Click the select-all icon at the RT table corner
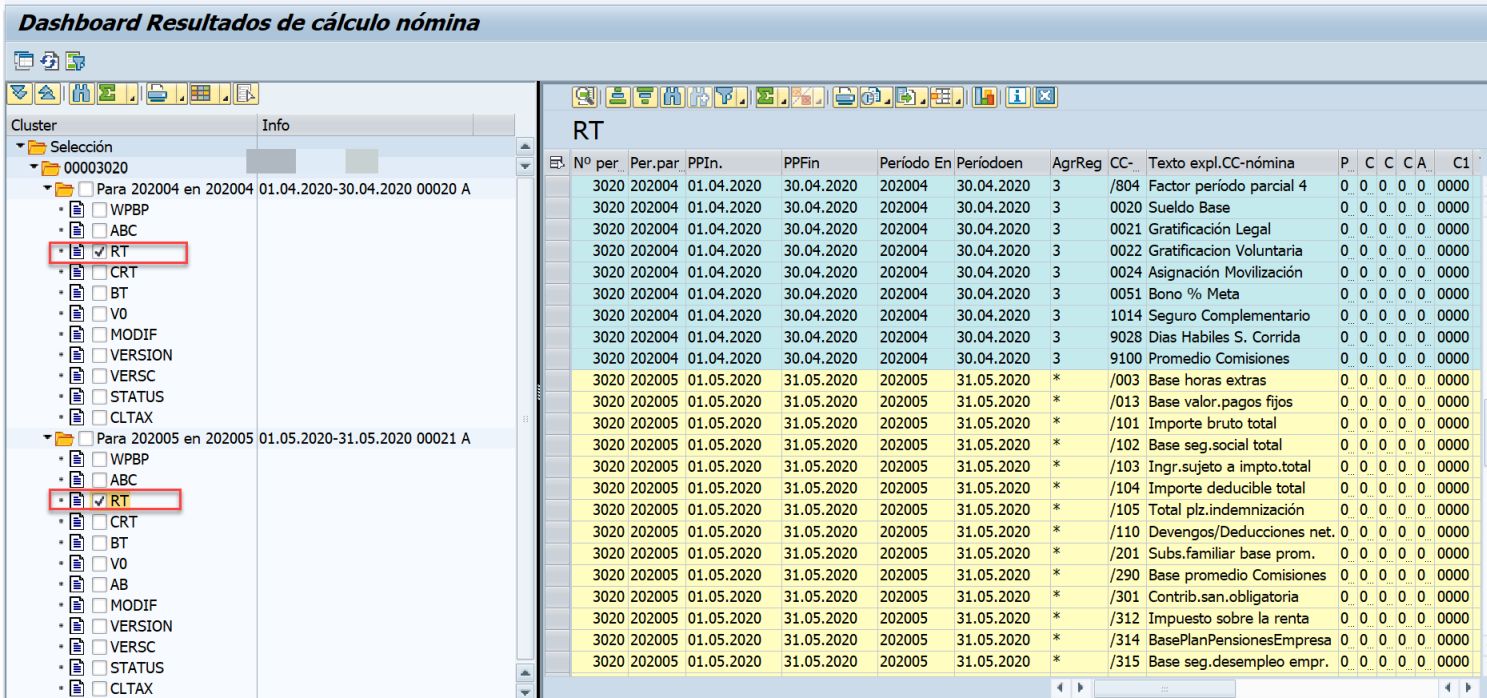This screenshot has height=698, width=1487. coord(557,162)
